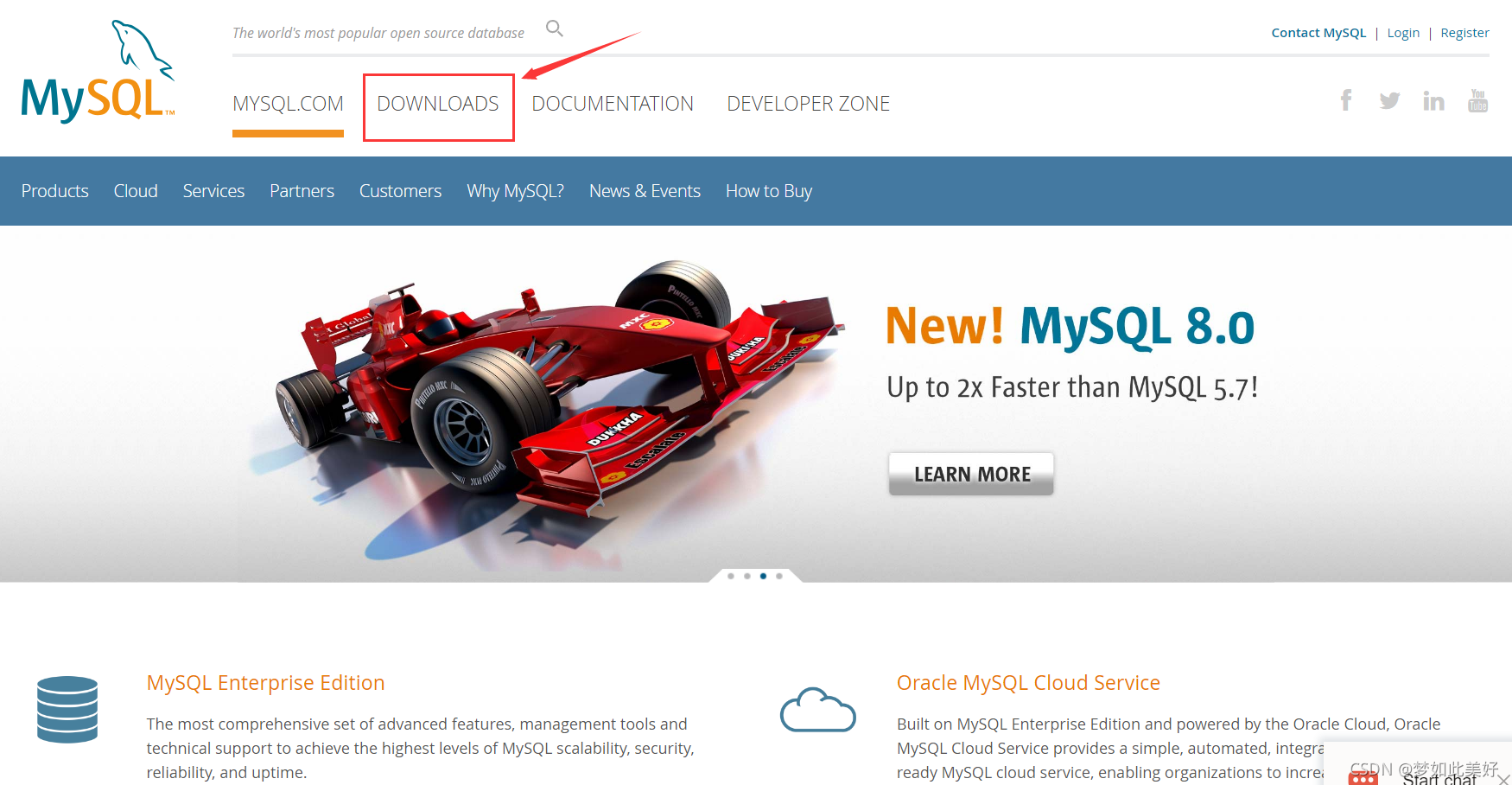Switch to DEVELOPER ZONE tab
This screenshot has height=785, width=1512.
pos(808,104)
